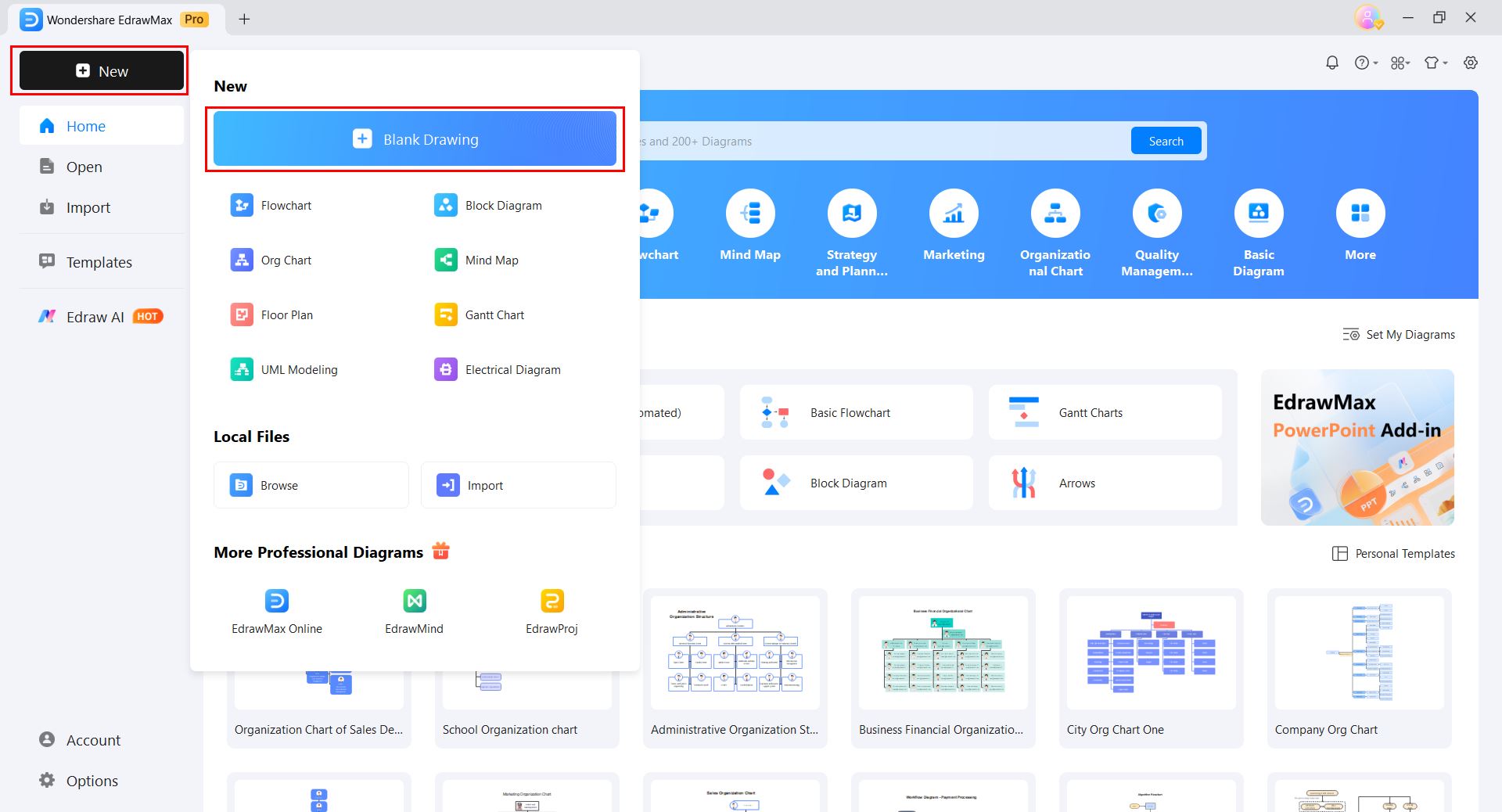Viewport: 1502px width, 812px height.
Task: Choose Block Diagram in the New panel
Action: 487,206
